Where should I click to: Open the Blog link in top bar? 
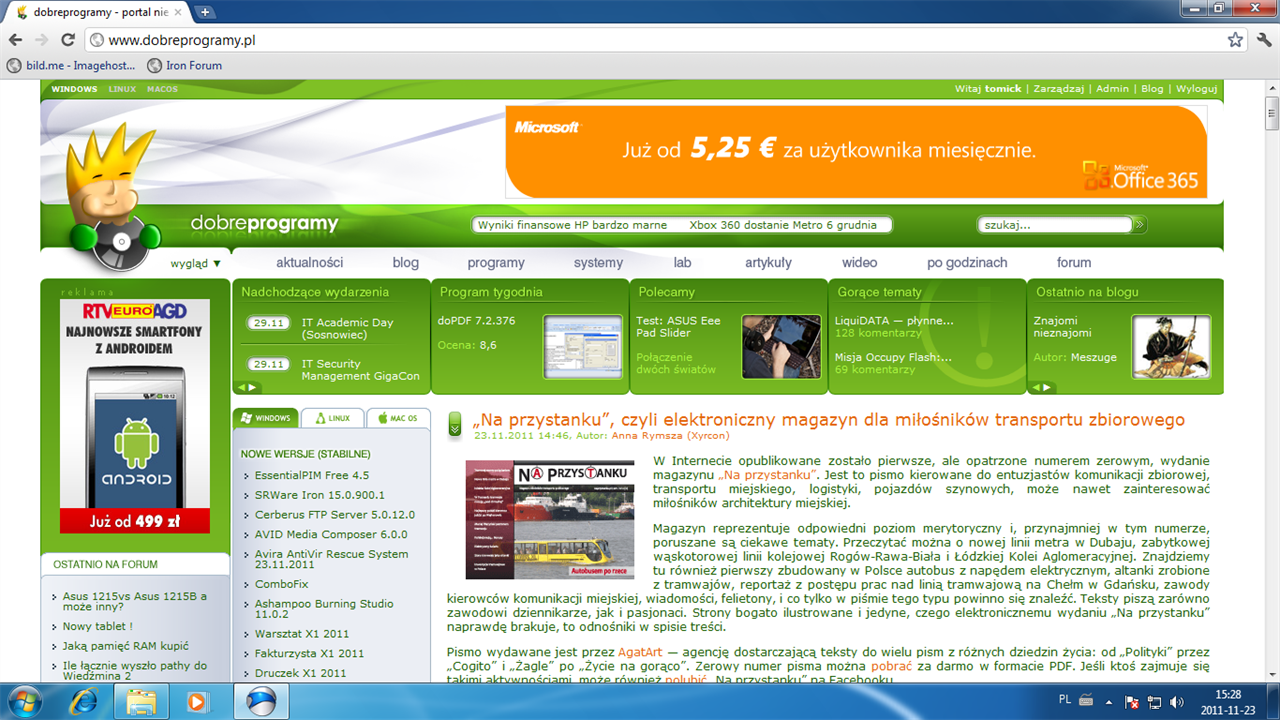1152,89
